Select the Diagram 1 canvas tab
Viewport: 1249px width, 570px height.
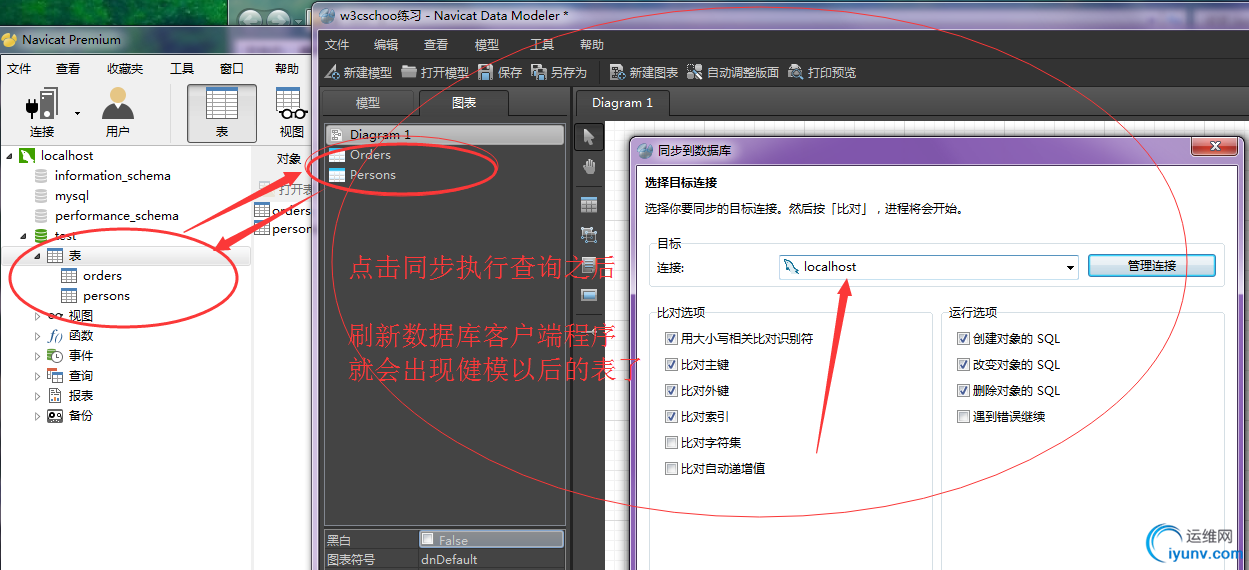point(622,102)
